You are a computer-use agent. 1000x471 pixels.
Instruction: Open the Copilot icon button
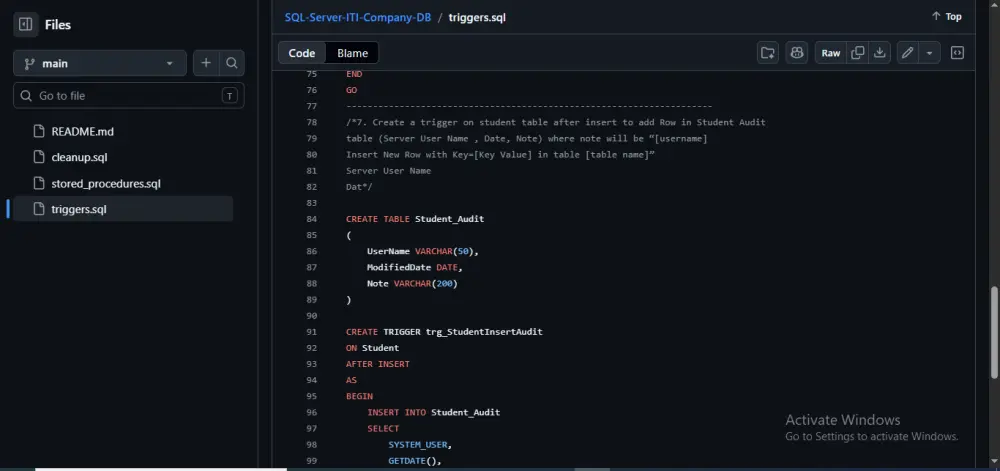coord(797,53)
